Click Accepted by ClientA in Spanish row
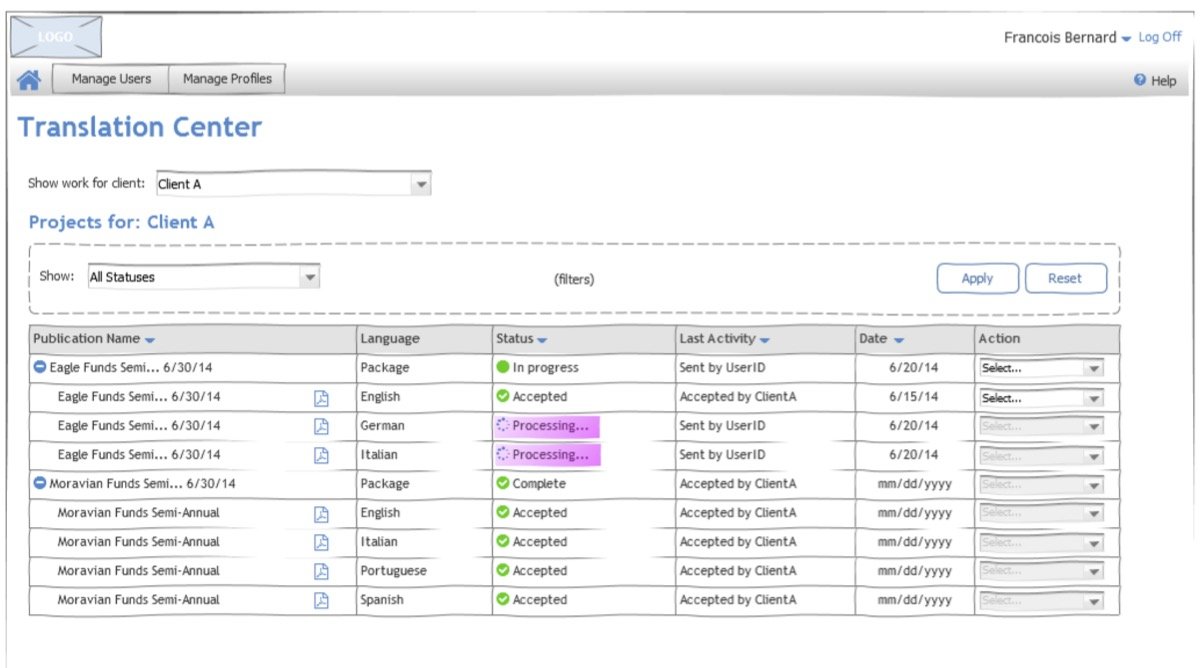 738,600
